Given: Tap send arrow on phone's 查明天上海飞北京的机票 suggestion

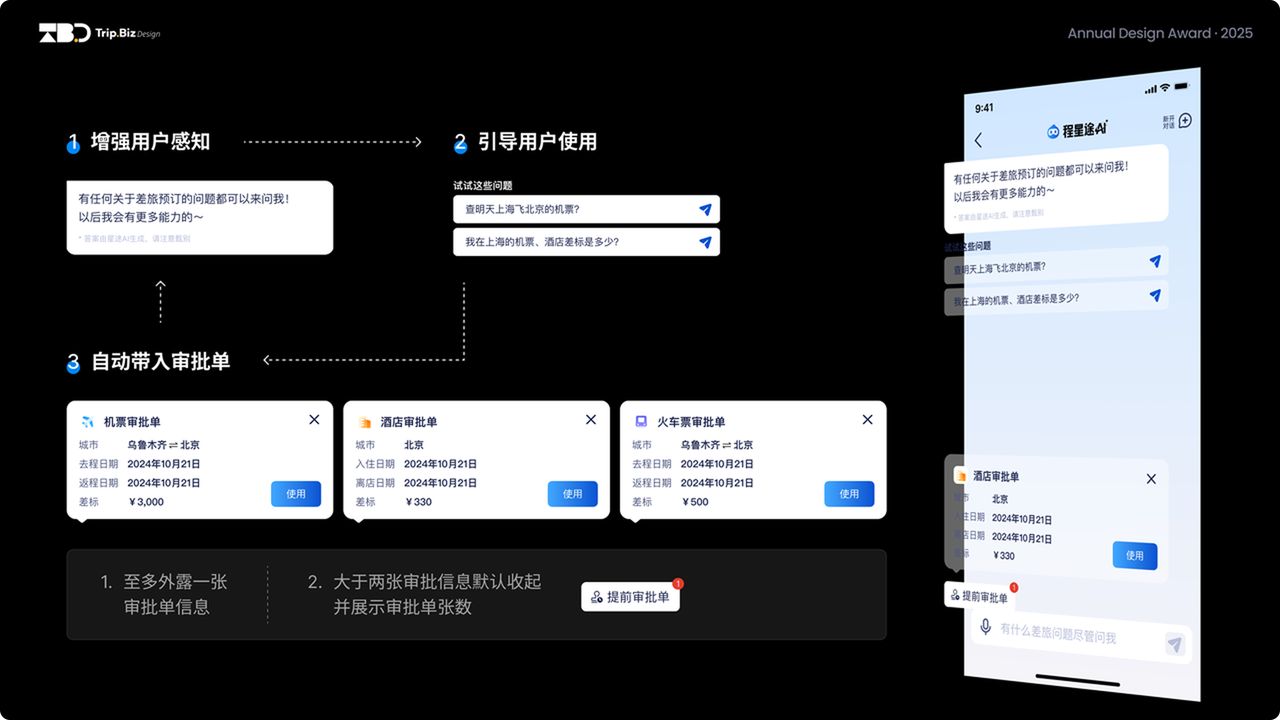Looking at the screenshot, I should (x=1155, y=262).
